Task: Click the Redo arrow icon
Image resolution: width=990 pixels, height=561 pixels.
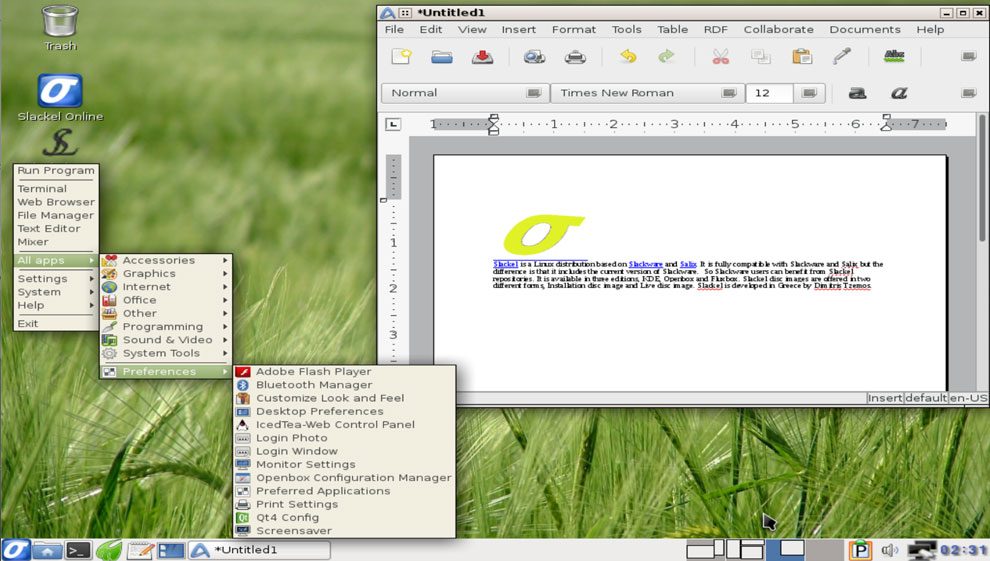Action: [x=666, y=57]
